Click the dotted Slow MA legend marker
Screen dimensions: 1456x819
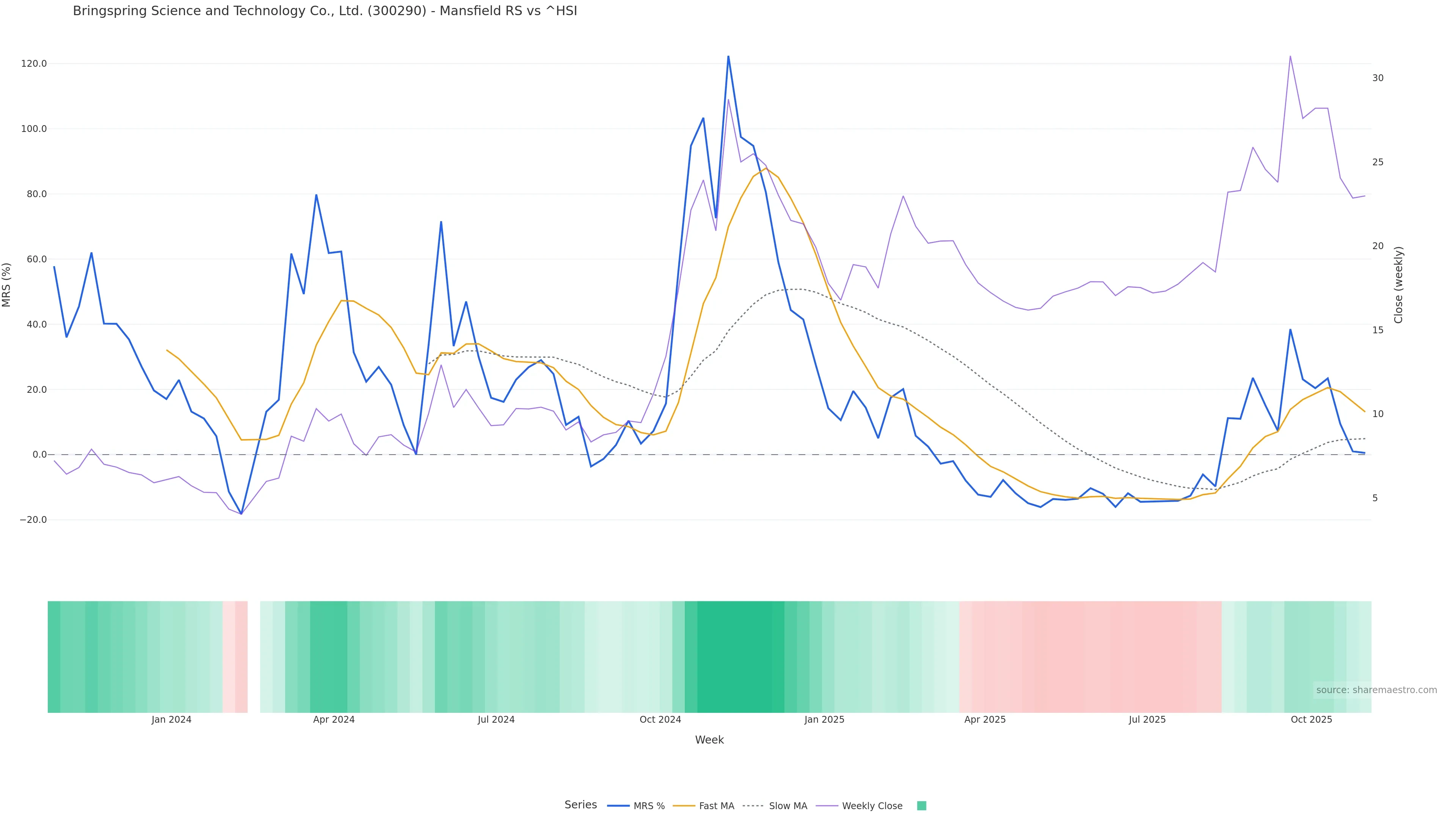coord(753,806)
